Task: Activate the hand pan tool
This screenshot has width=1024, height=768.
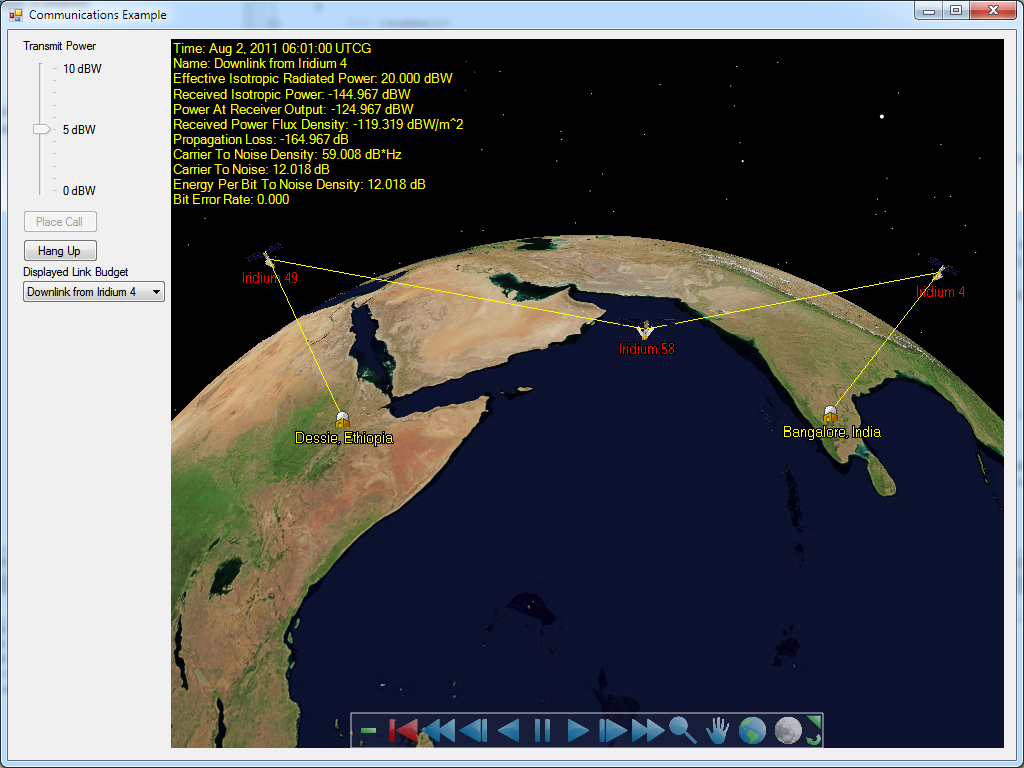Action: pos(718,730)
